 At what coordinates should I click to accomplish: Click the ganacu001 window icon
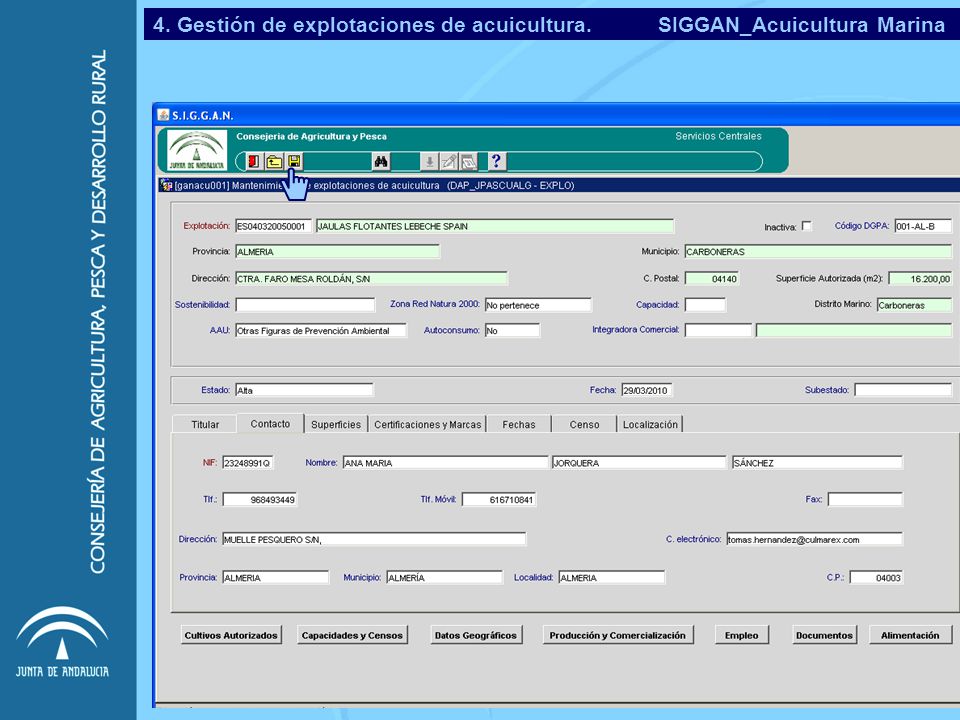(x=165, y=185)
